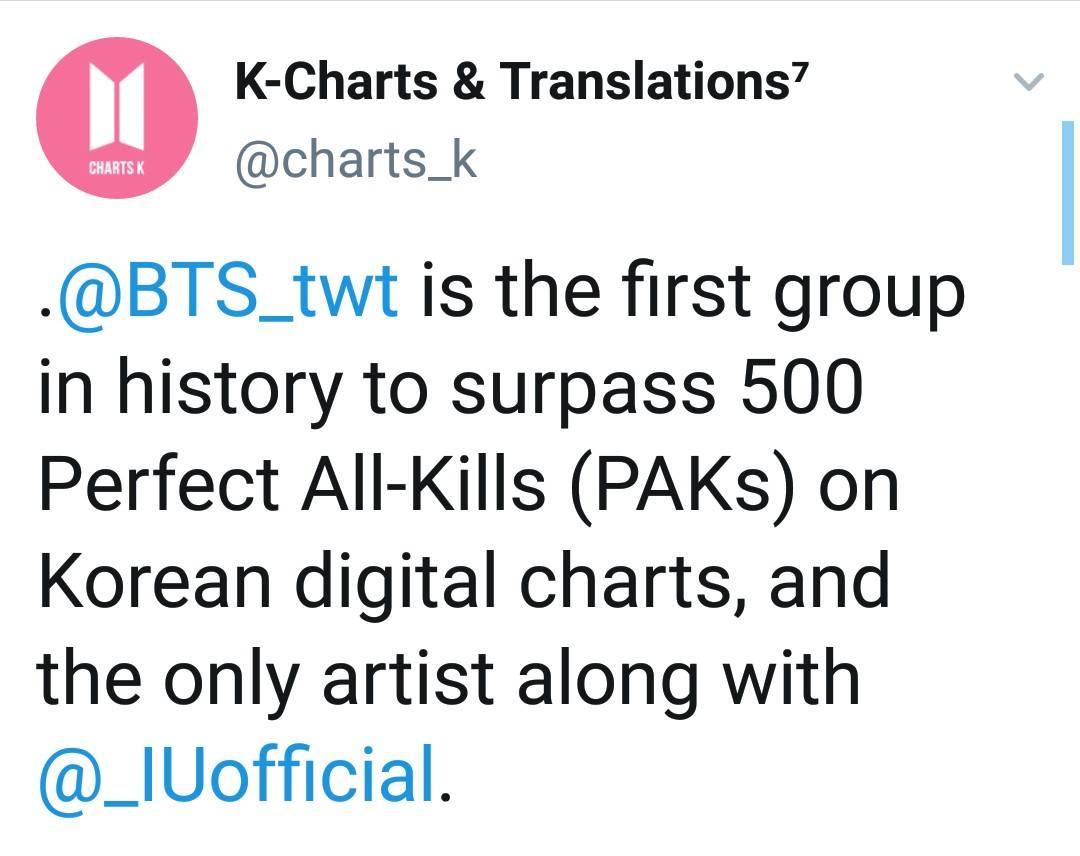Click the text 'Perfect All-Kills'
The width and height of the screenshot is (1080, 856).
[293, 484]
